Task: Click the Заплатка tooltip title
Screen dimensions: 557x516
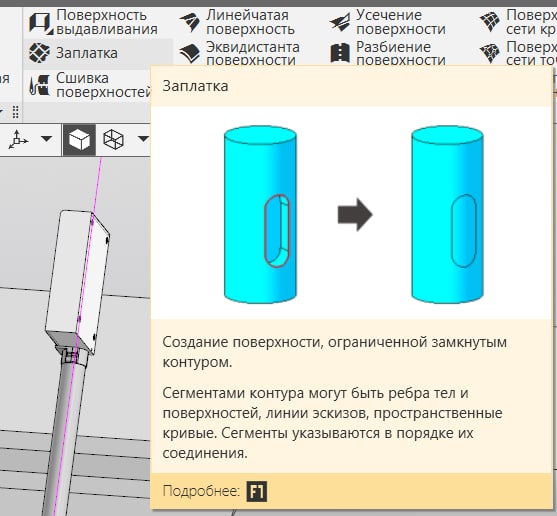Action: tap(195, 86)
